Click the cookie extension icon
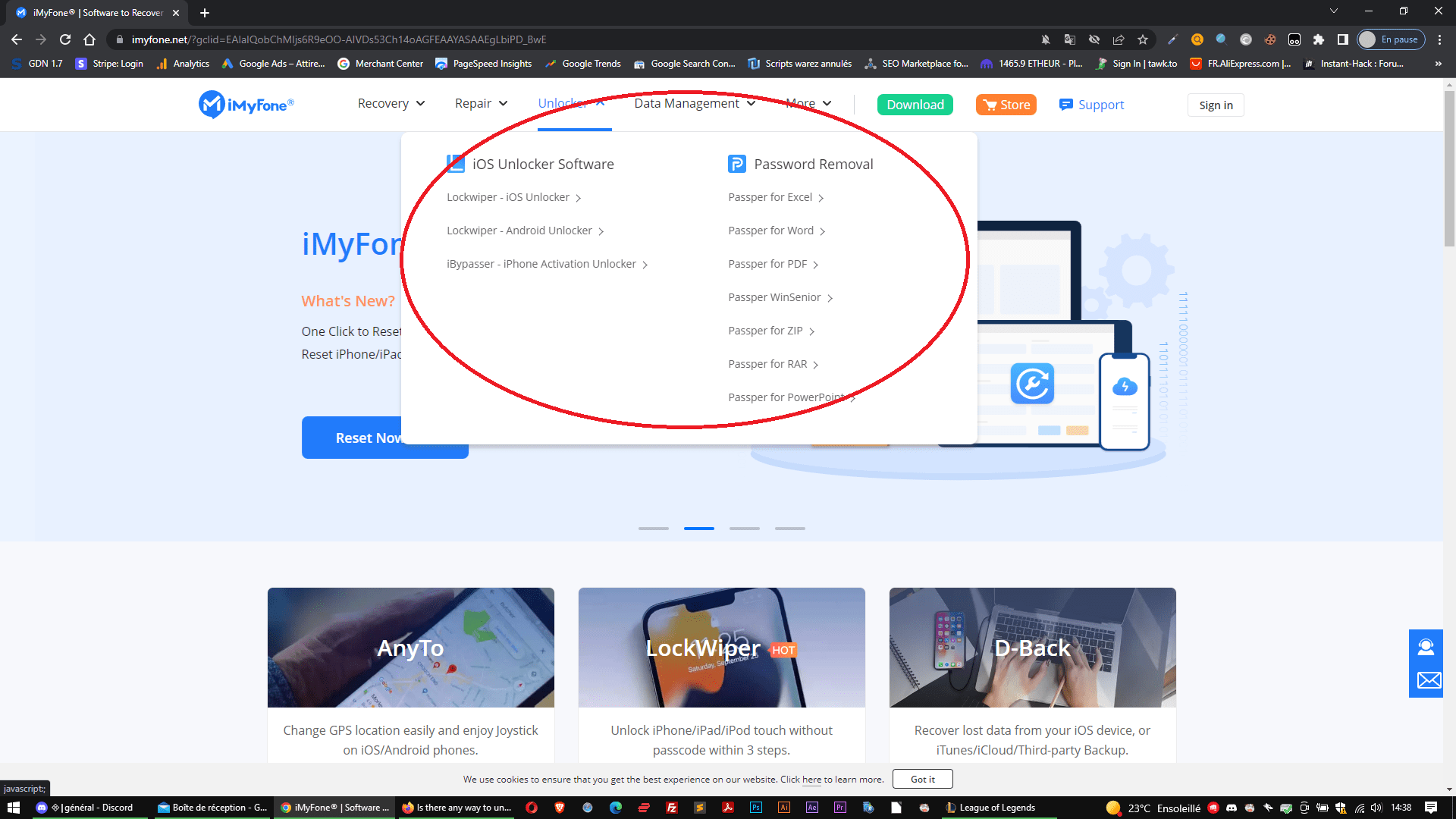 [x=1270, y=39]
